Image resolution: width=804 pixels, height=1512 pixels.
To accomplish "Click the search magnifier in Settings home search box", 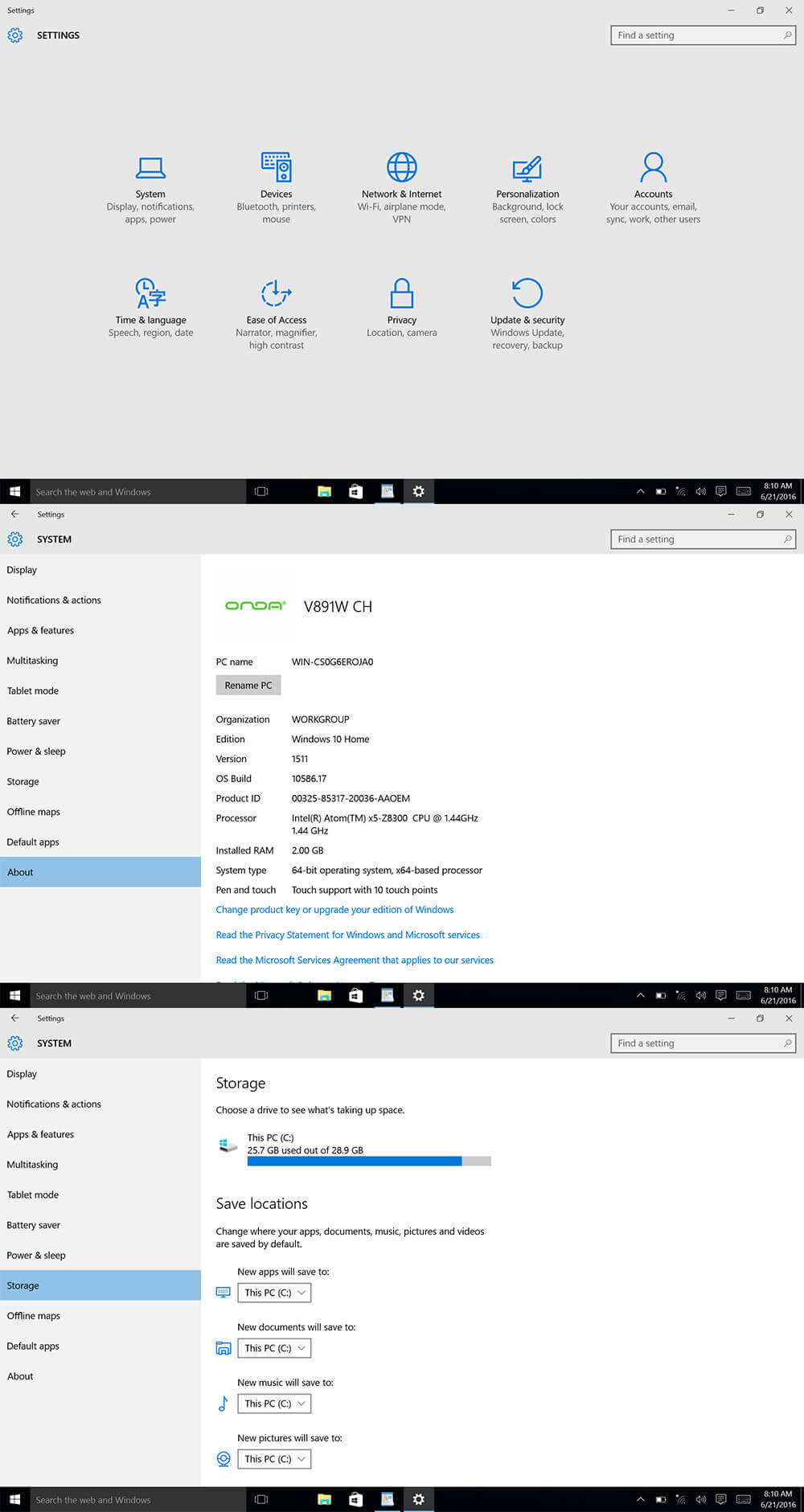I will 787,35.
